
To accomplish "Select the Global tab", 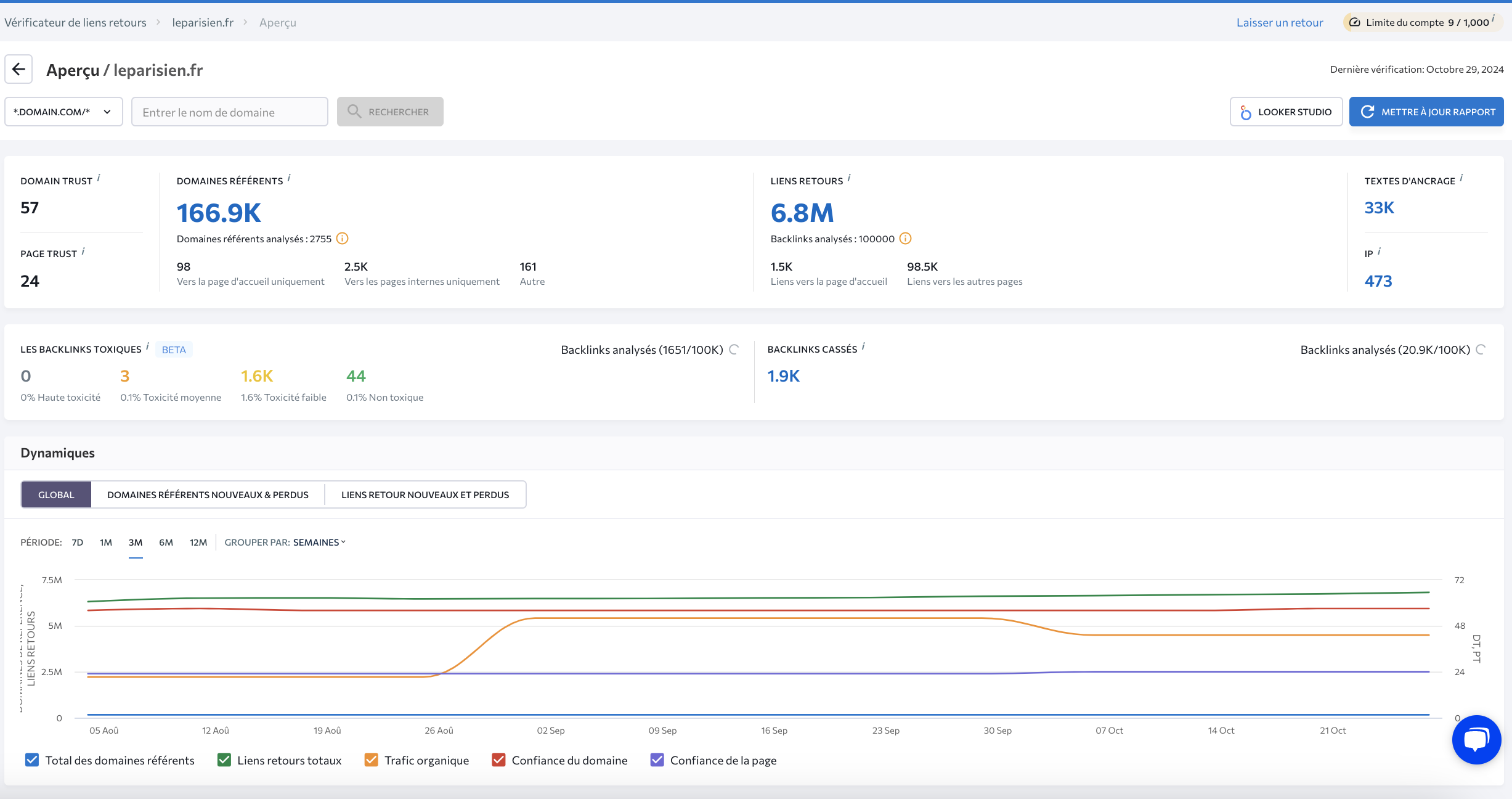I will 56,494.
